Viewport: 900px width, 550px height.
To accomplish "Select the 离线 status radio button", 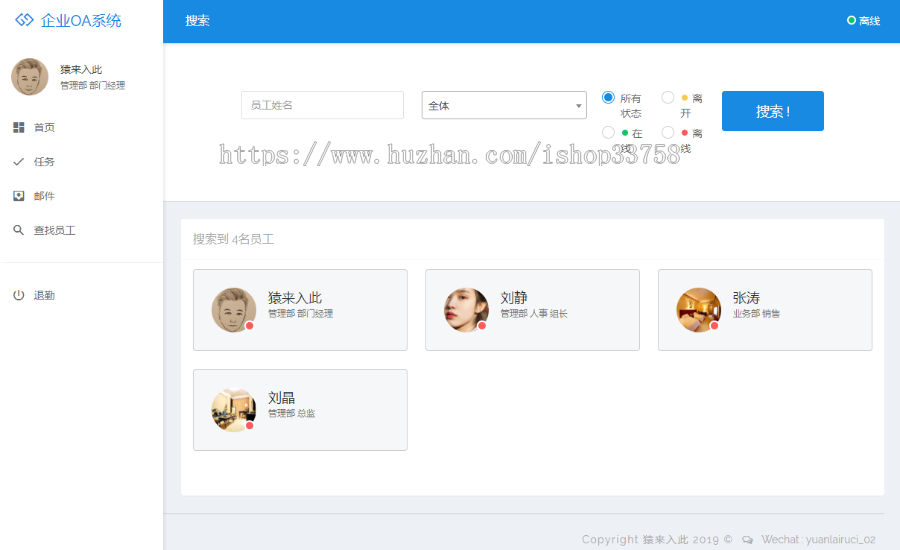I will 668,133.
